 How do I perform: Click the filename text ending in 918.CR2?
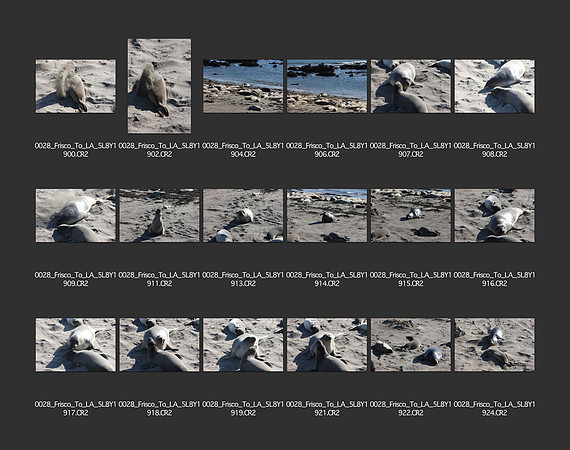coord(159,409)
